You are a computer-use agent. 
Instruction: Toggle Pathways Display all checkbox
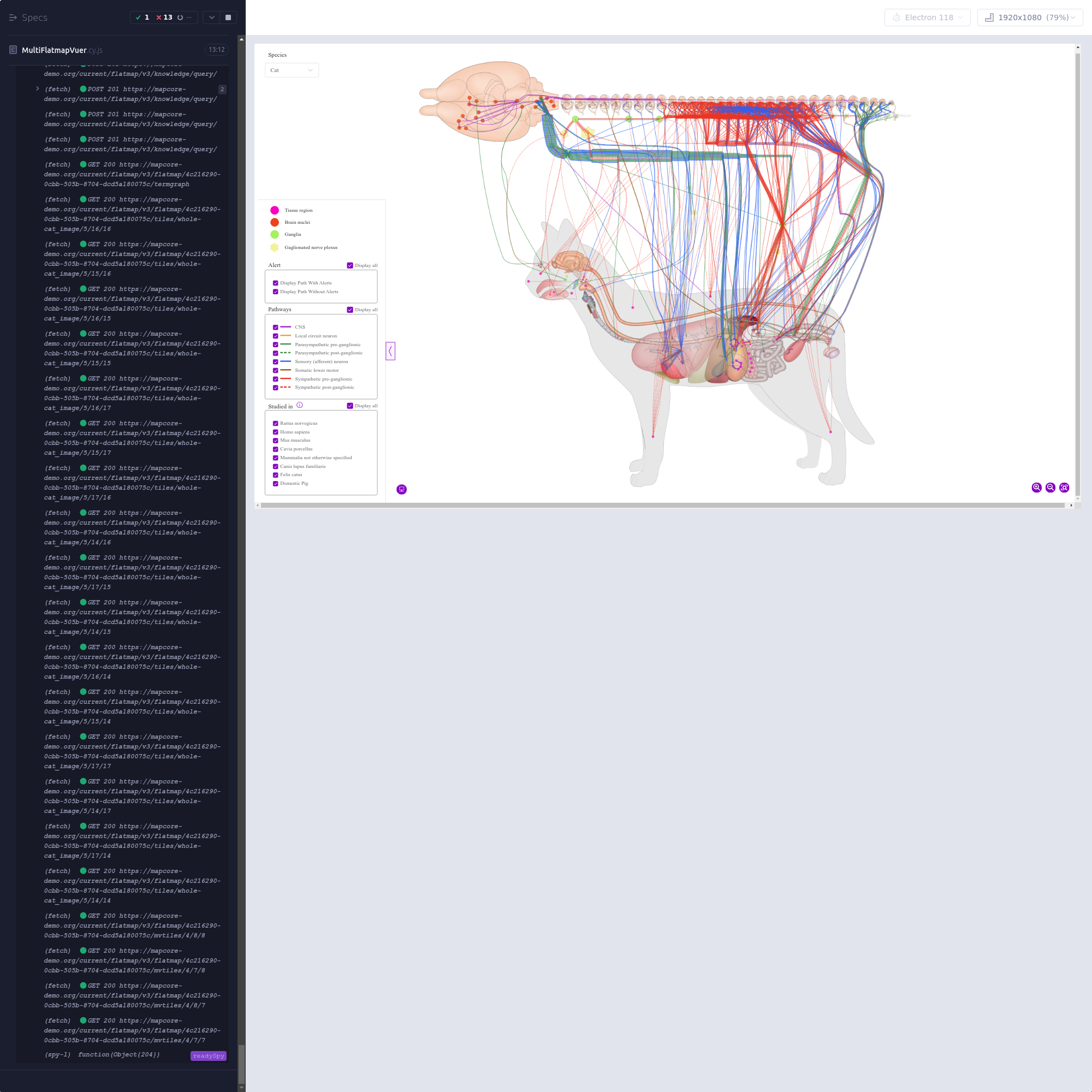(x=350, y=310)
